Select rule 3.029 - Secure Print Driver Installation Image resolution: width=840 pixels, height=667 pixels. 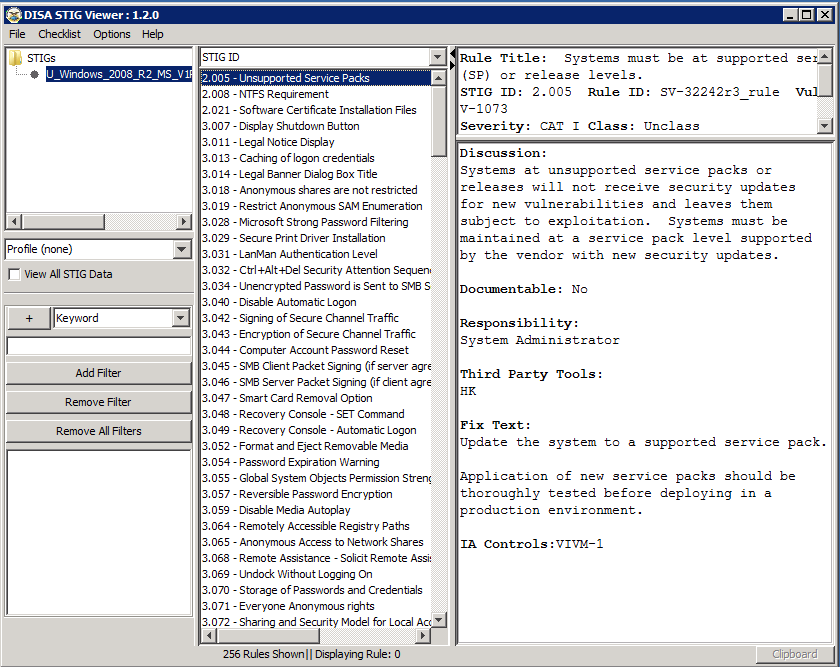[x=316, y=238]
